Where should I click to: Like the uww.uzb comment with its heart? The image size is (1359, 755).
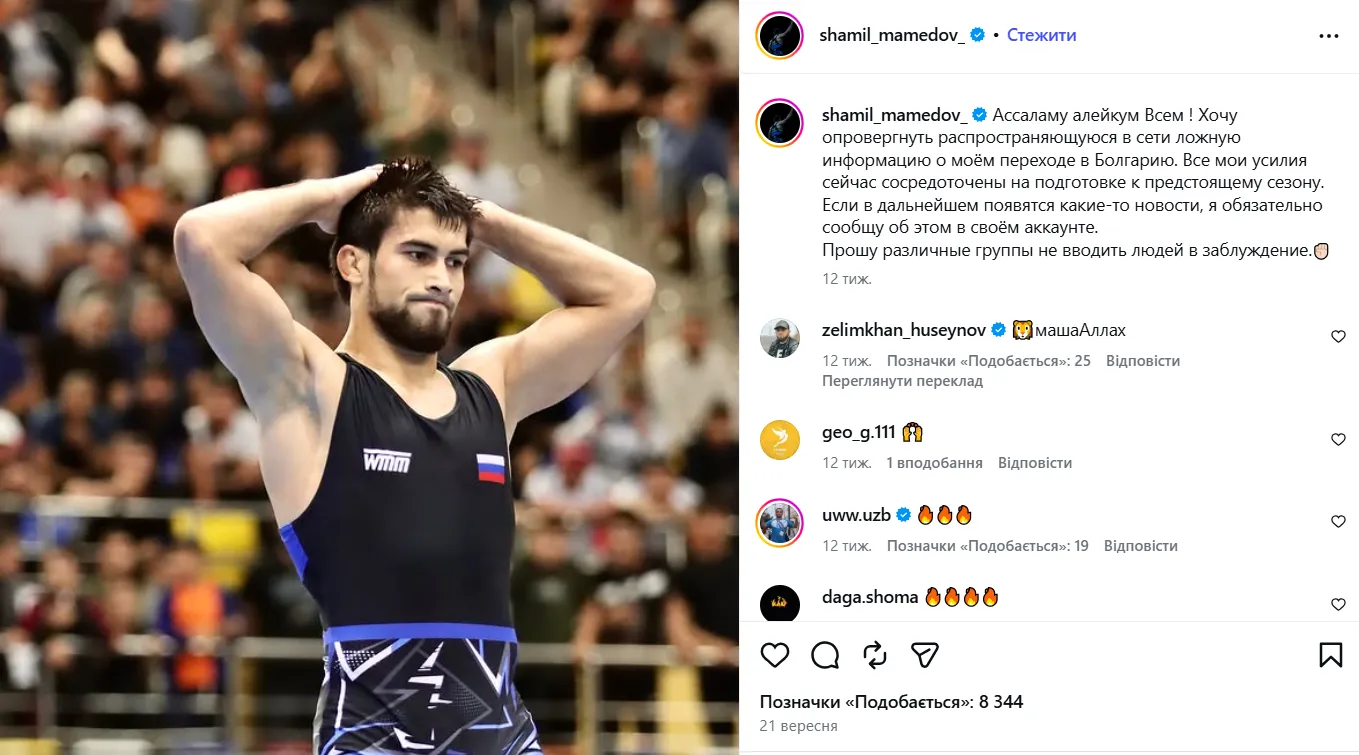click(1338, 522)
